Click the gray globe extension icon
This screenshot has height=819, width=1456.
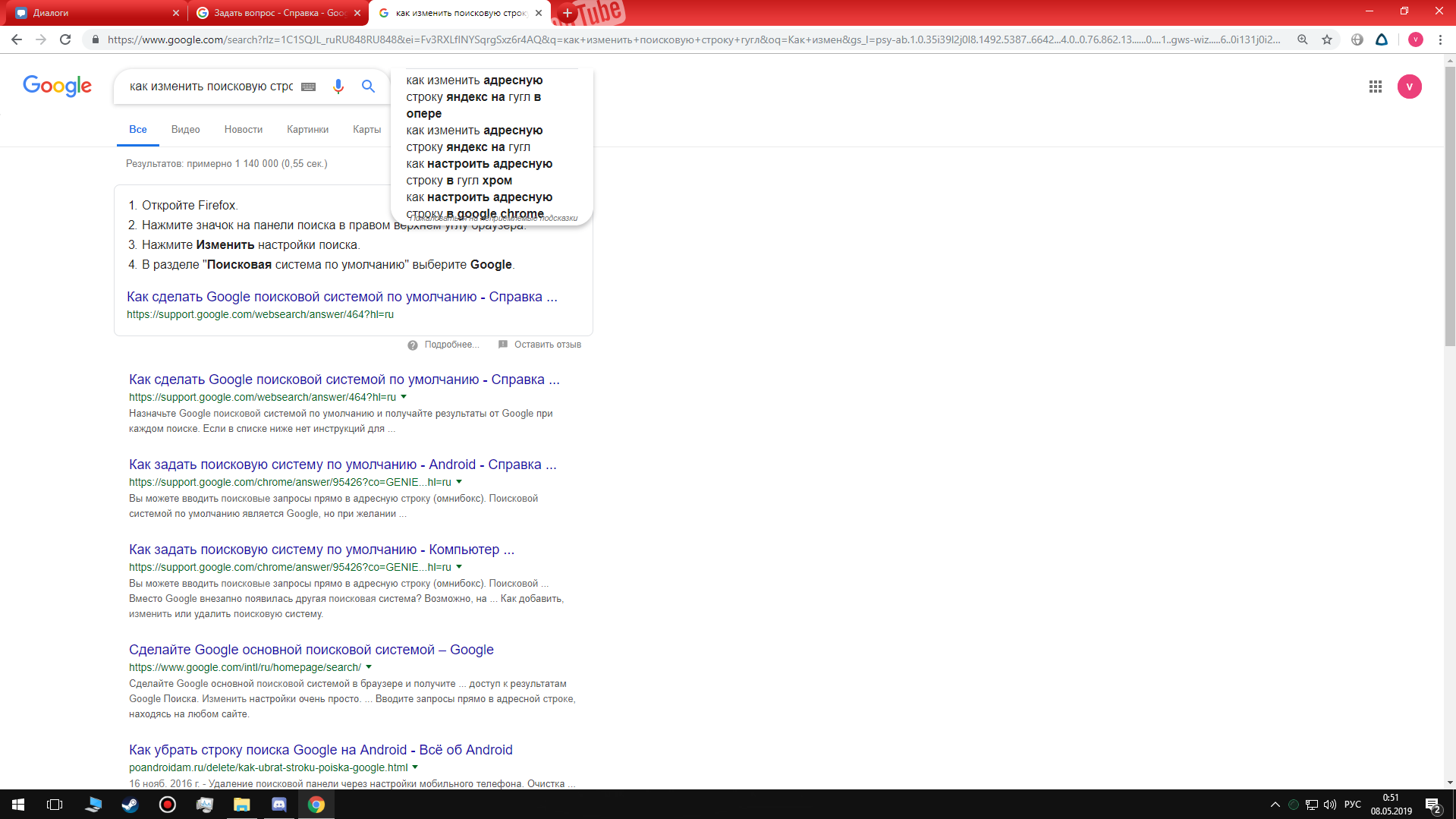1357,39
